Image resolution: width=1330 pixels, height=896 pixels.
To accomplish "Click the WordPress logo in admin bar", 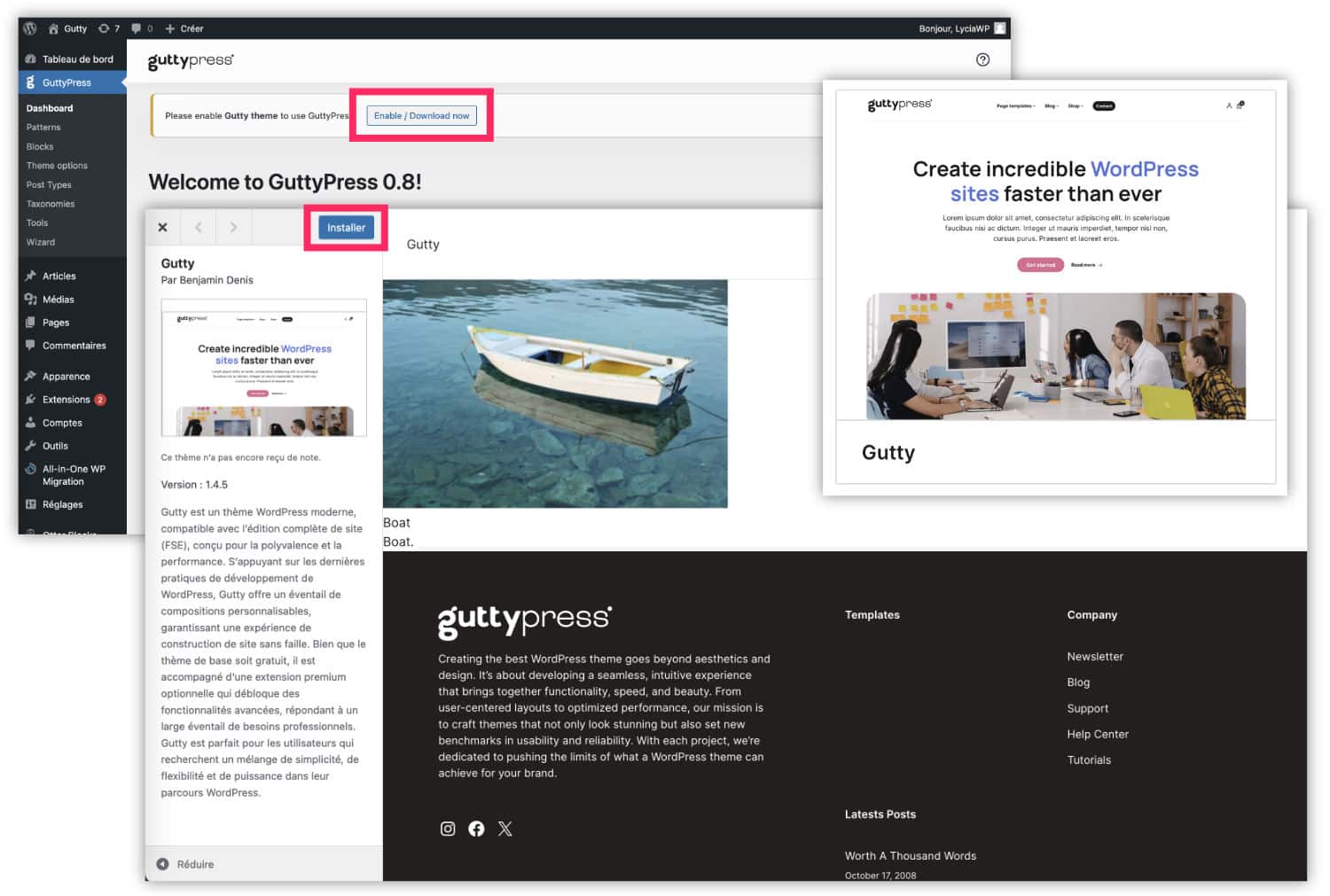I will [x=30, y=28].
